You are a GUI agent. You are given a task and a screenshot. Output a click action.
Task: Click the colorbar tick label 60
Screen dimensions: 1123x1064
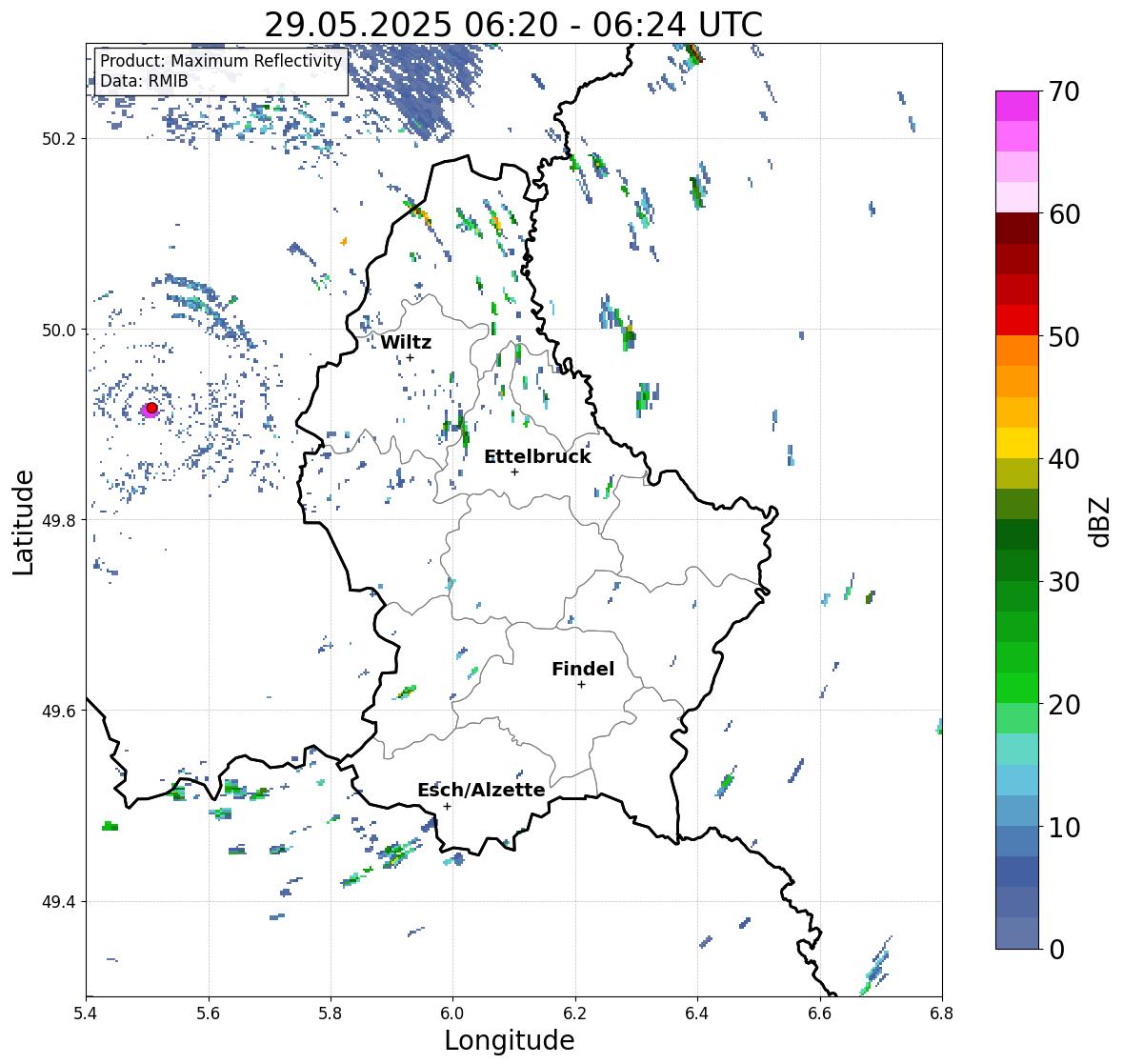click(1064, 214)
